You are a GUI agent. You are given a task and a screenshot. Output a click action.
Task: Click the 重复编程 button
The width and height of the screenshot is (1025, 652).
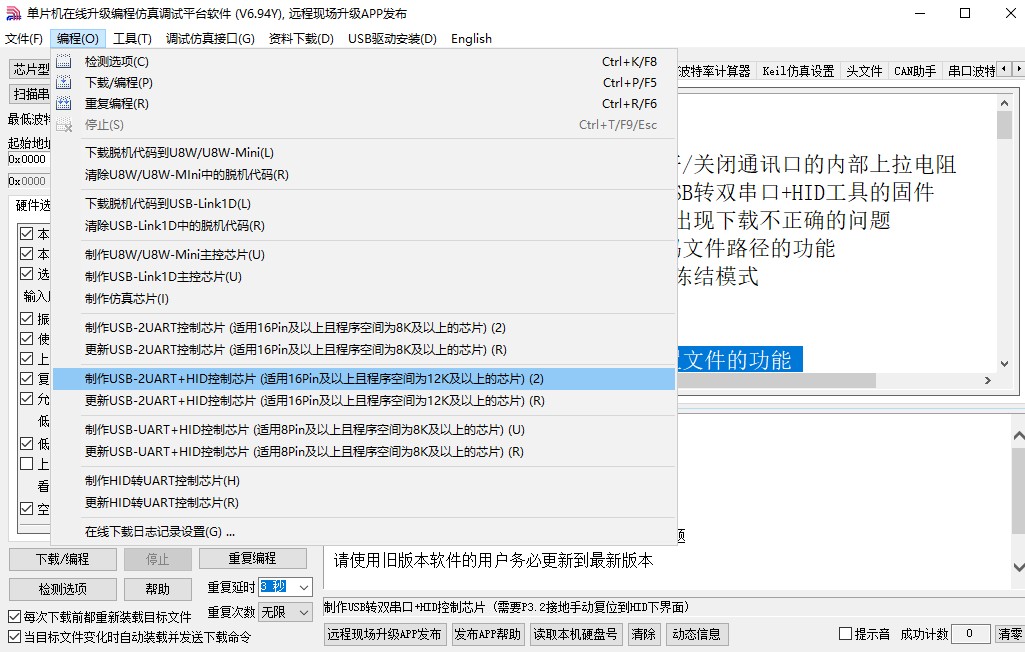tap(252, 558)
